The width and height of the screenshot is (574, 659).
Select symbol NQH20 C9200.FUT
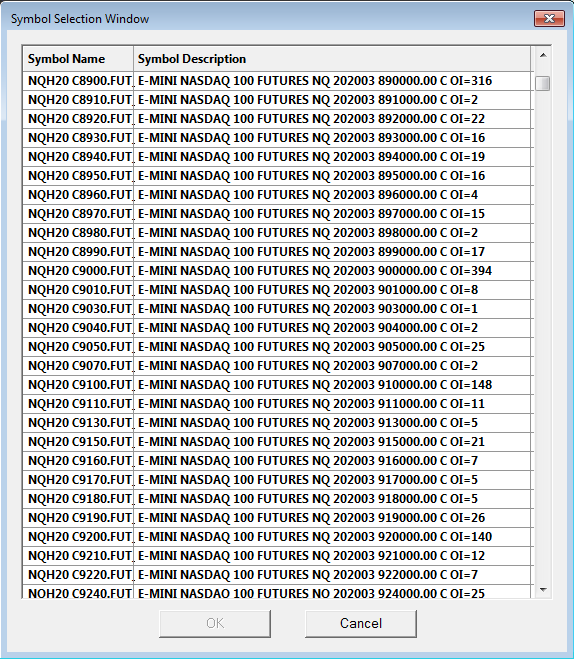(78, 537)
